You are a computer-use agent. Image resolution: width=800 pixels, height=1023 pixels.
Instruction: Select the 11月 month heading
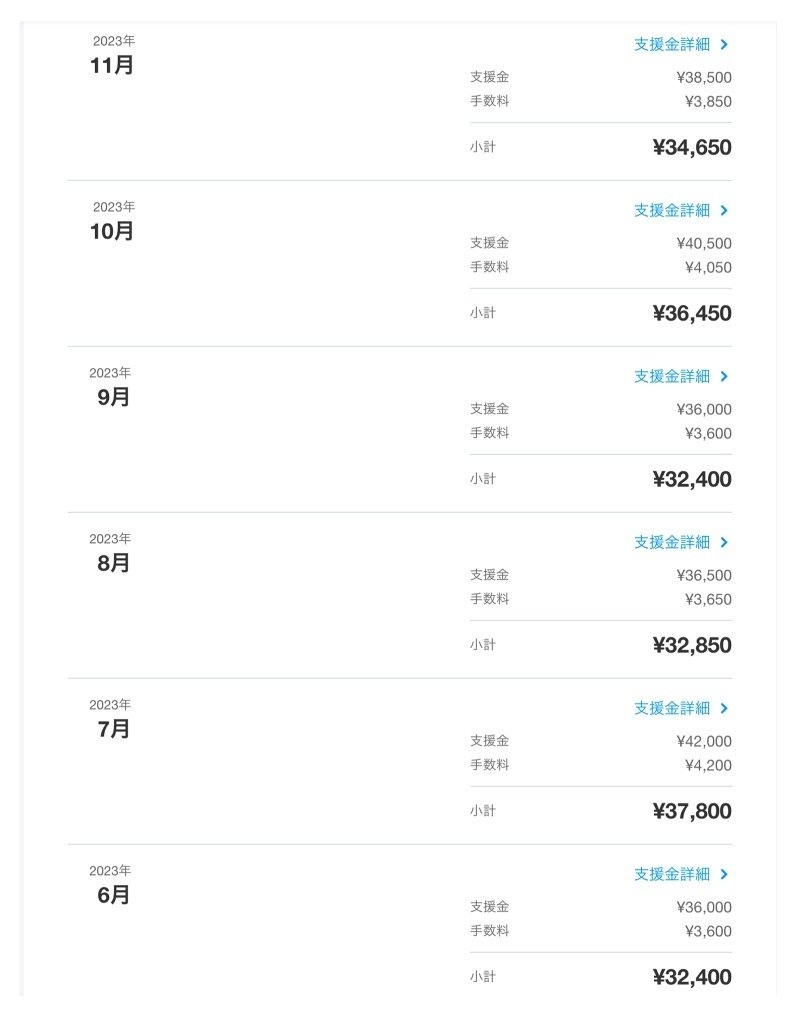tap(112, 66)
